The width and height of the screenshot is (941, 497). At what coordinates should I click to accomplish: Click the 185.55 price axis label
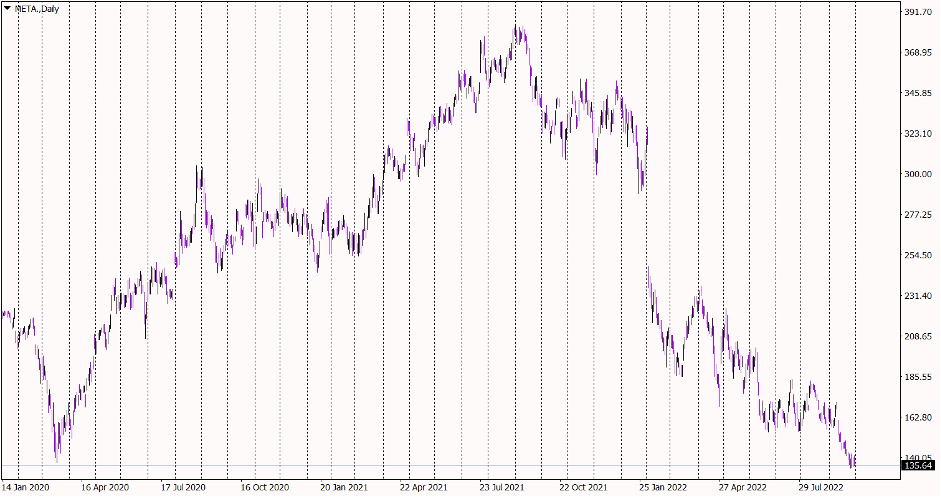[918, 377]
